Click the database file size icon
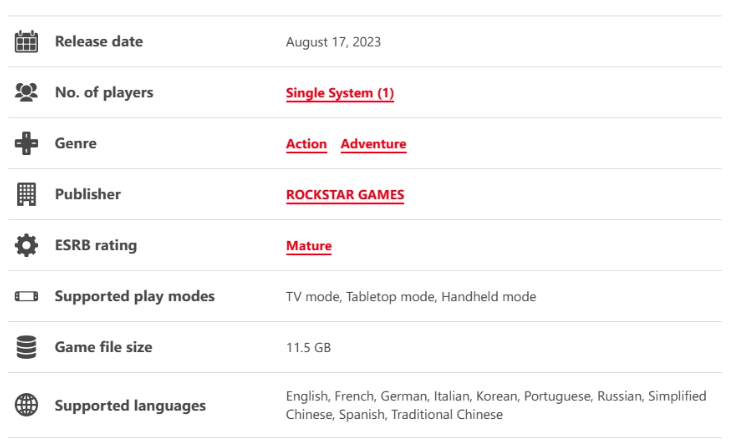 [26, 347]
